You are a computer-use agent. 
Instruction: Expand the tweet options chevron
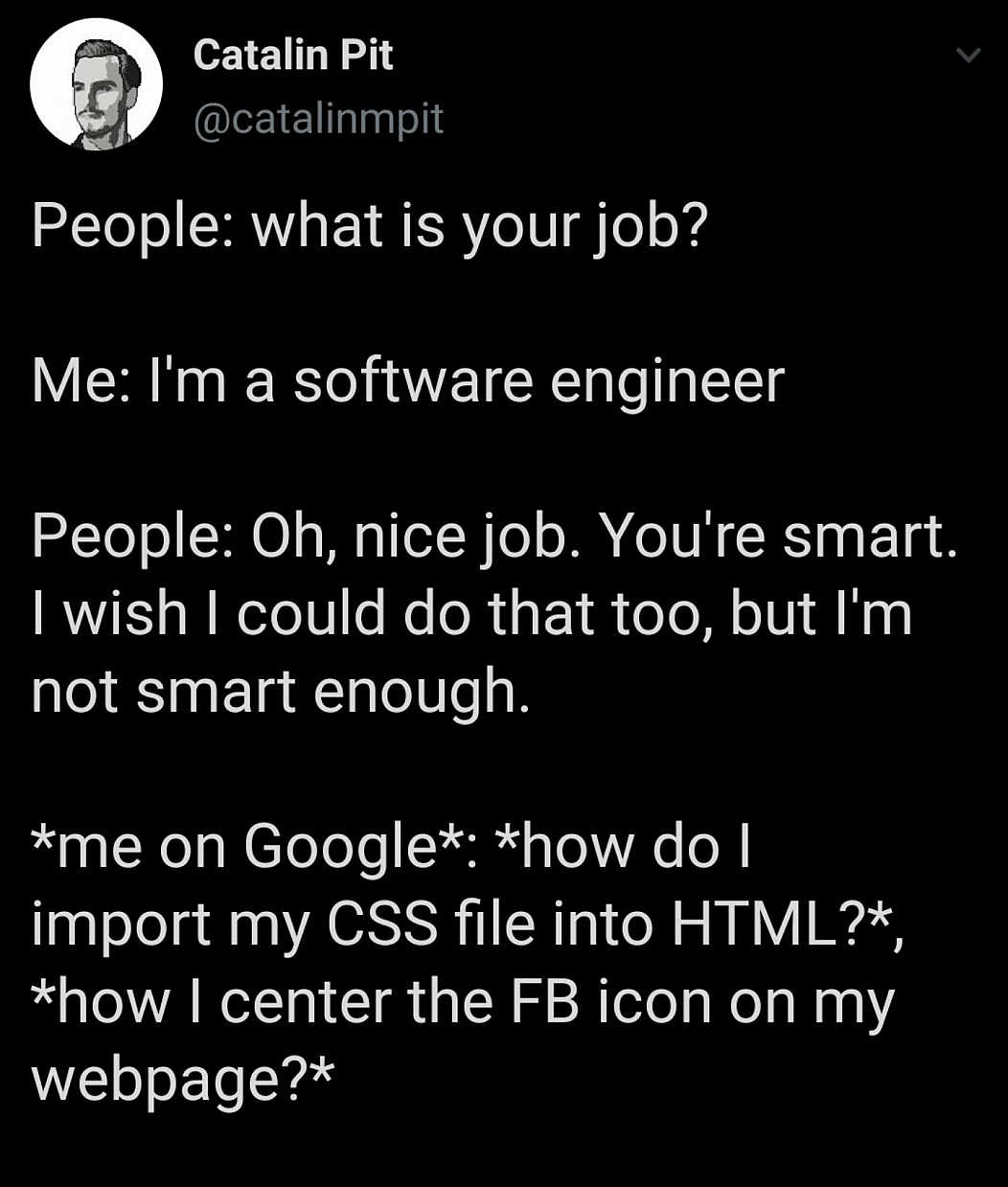969,56
